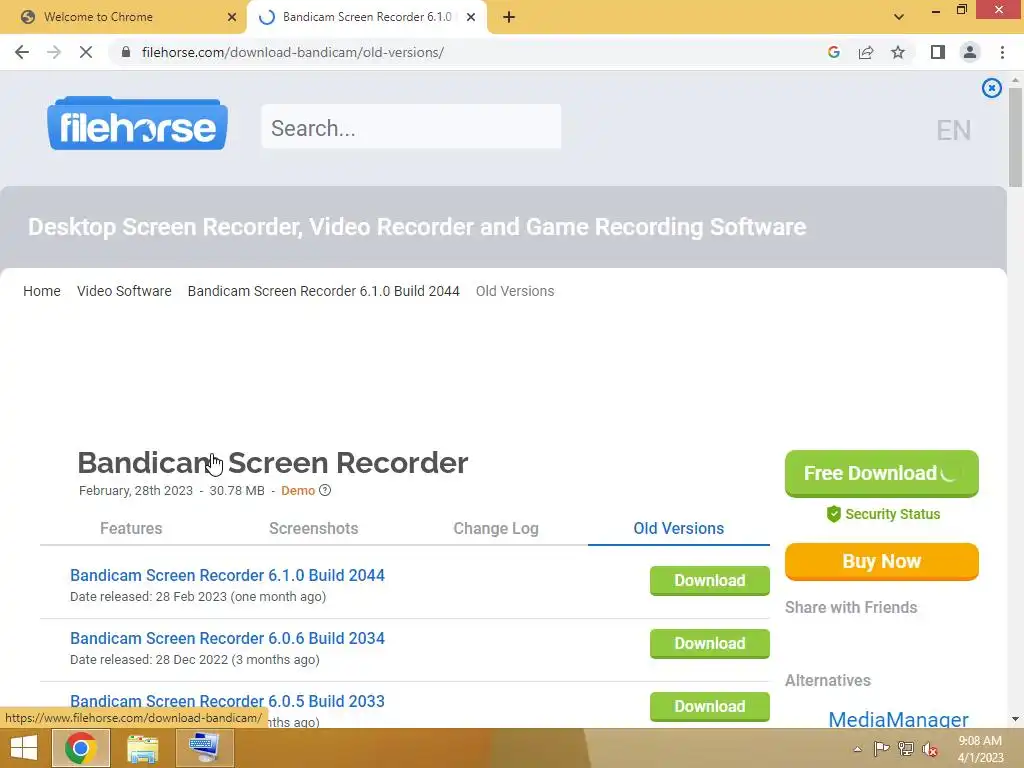
Task: Click the Bandicam Screen Recorder heading
Action: (x=272, y=463)
